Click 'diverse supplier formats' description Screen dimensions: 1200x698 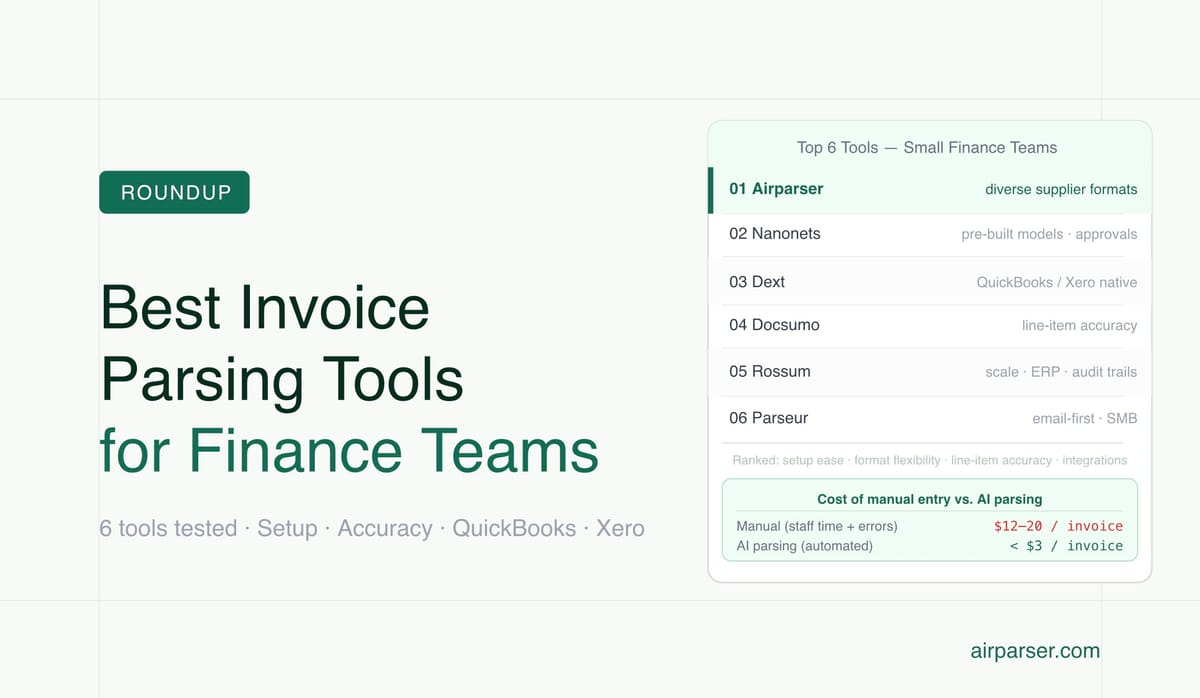coord(1061,189)
